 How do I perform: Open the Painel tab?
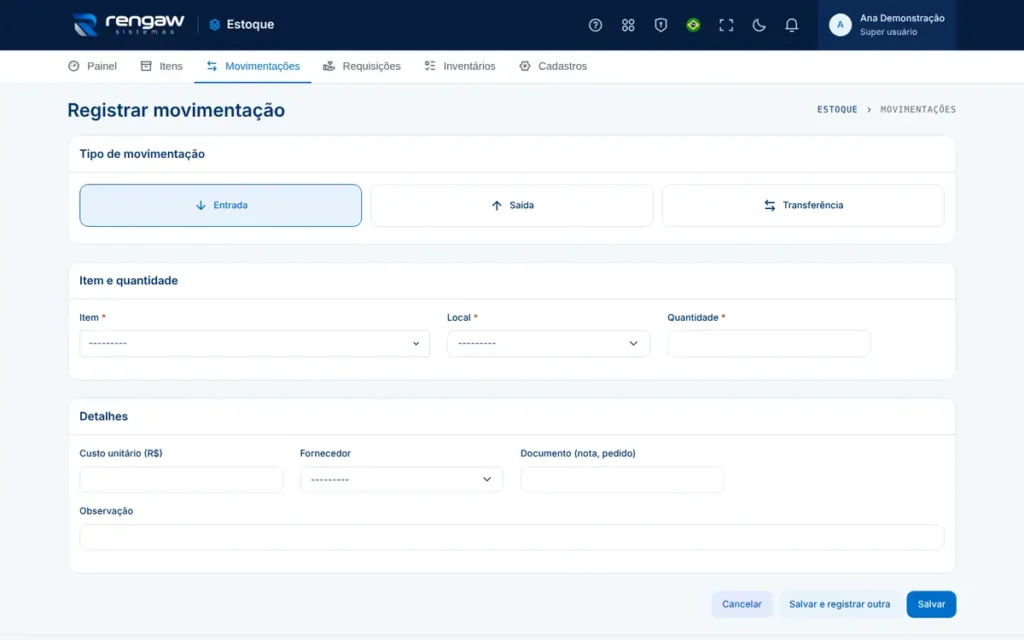pyautogui.click(x=92, y=66)
